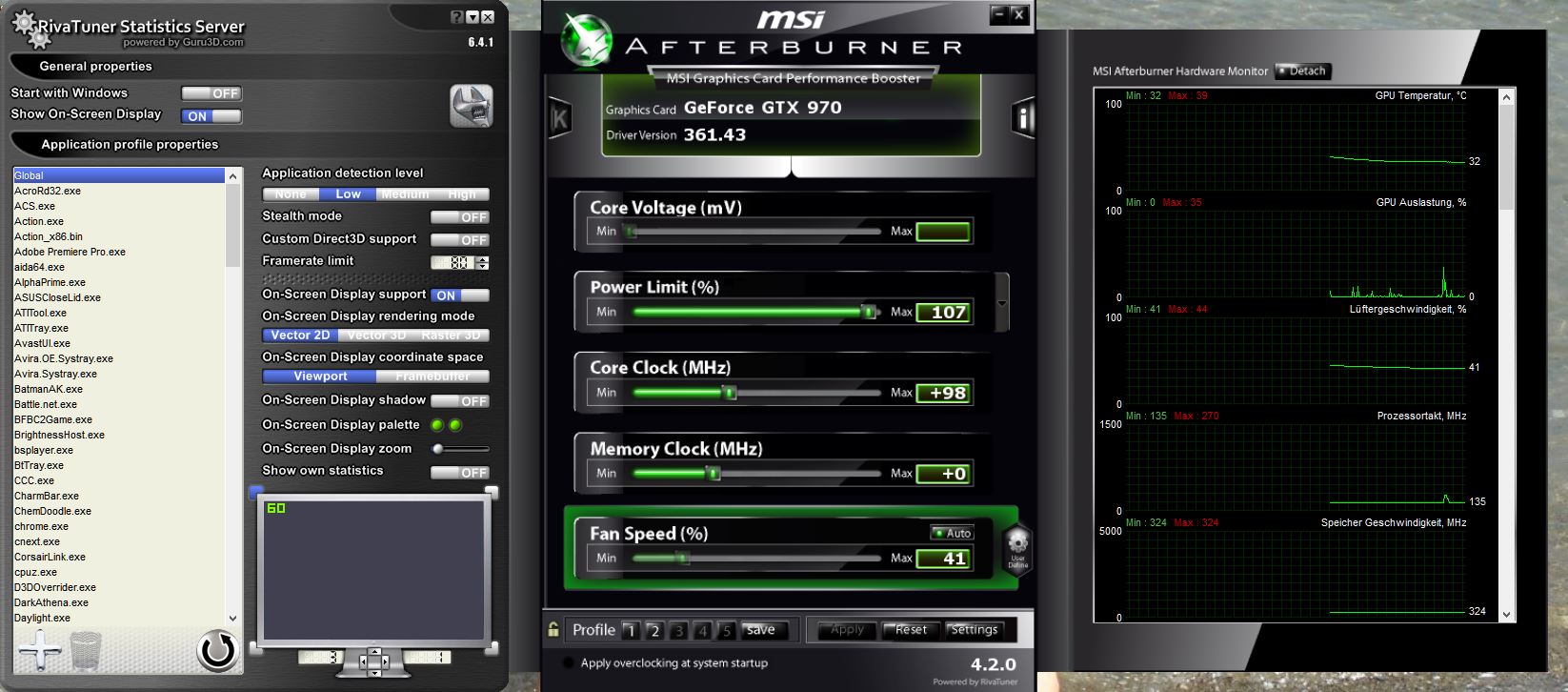The width and height of the screenshot is (1568, 692).
Task: Click the On-Screen Display zoom slider
Action: (x=460, y=449)
